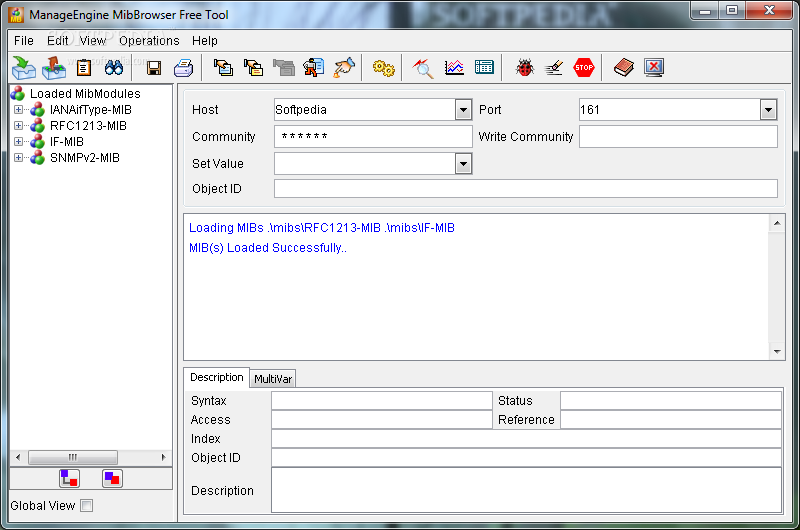Click the SNMP Set person icon
Screen dimensions: 800x530
(314, 67)
